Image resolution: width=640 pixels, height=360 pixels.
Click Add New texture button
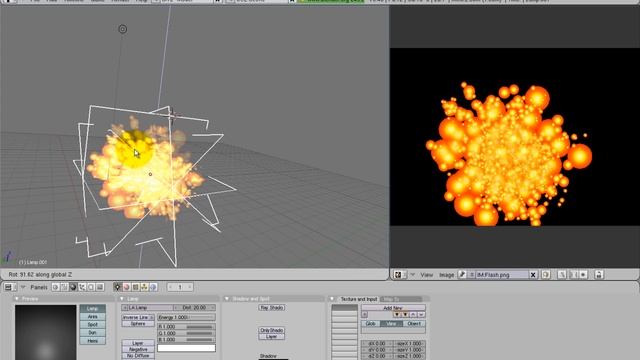pyautogui.click(x=393, y=308)
